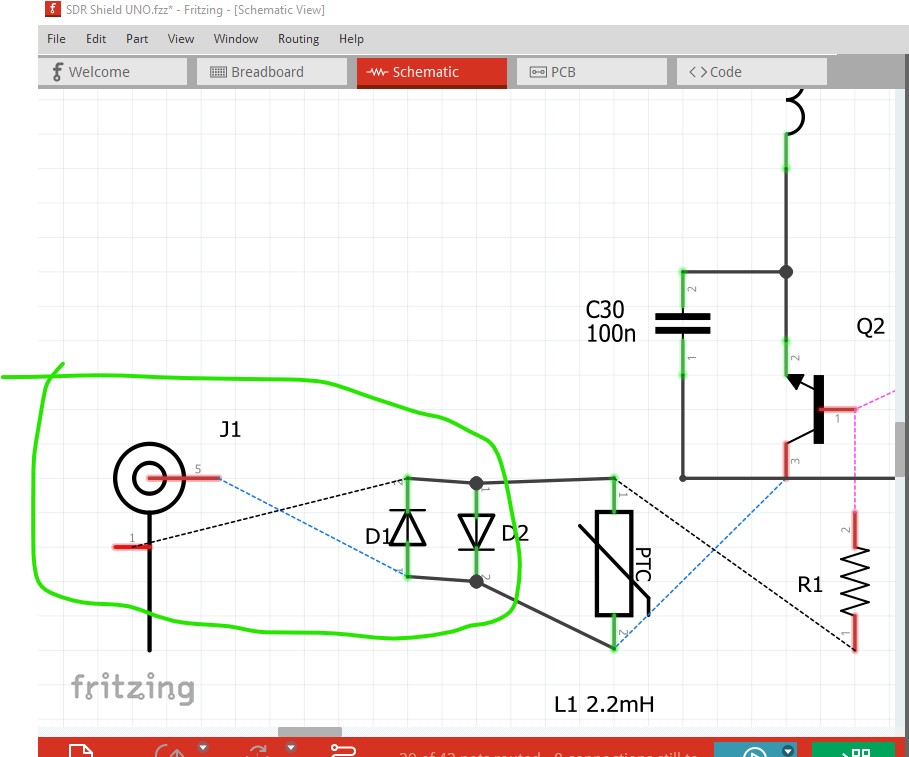Click the Q2 part label
This screenshot has height=757, width=909.
coord(871,326)
